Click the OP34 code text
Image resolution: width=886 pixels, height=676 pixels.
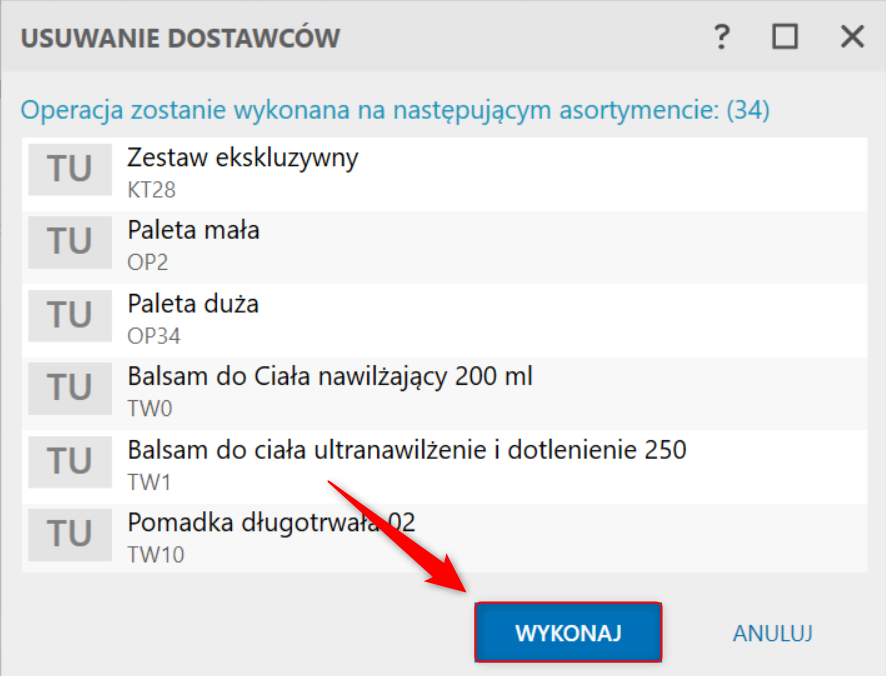(x=154, y=336)
